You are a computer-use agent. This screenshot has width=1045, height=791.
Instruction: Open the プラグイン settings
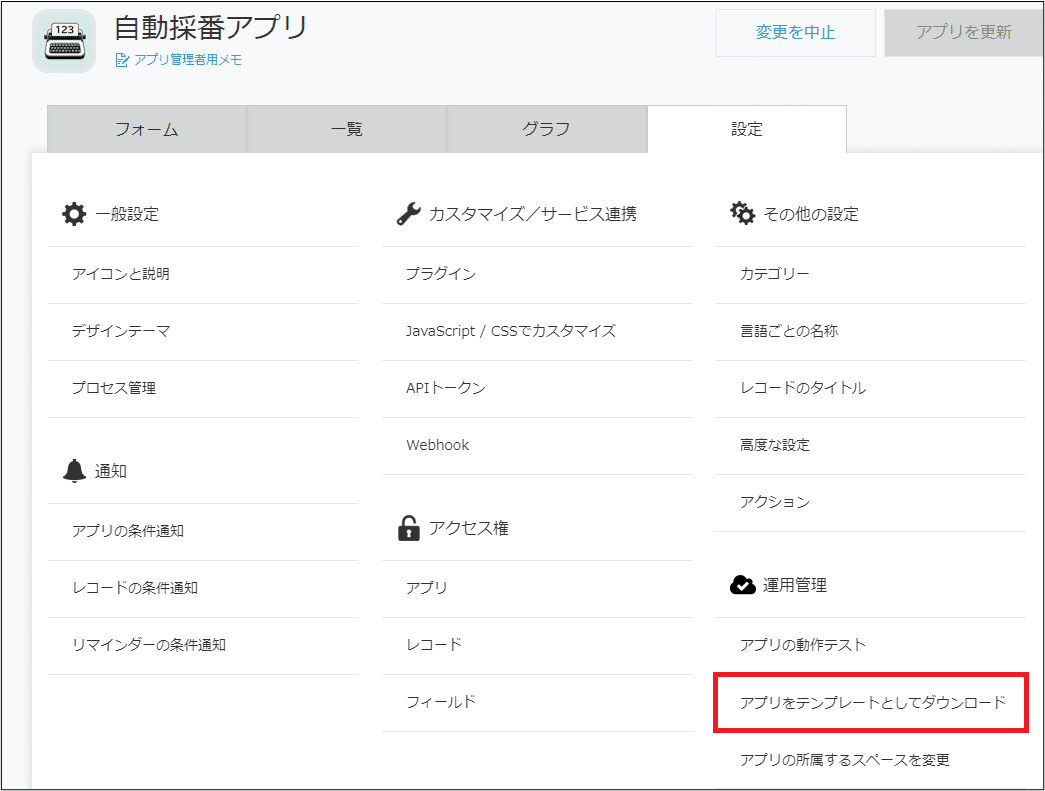tap(441, 274)
